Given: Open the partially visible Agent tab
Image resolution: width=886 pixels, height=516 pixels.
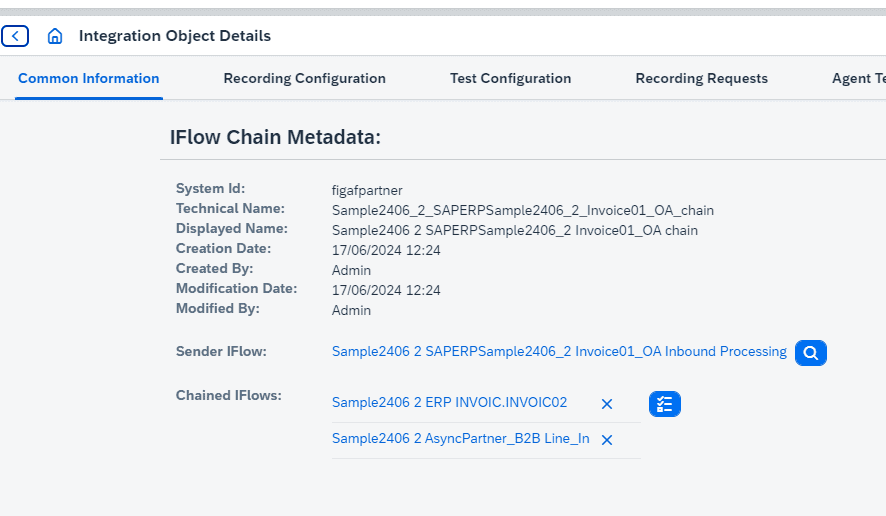Looking at the screenshot, I should [x=858, y=79].
